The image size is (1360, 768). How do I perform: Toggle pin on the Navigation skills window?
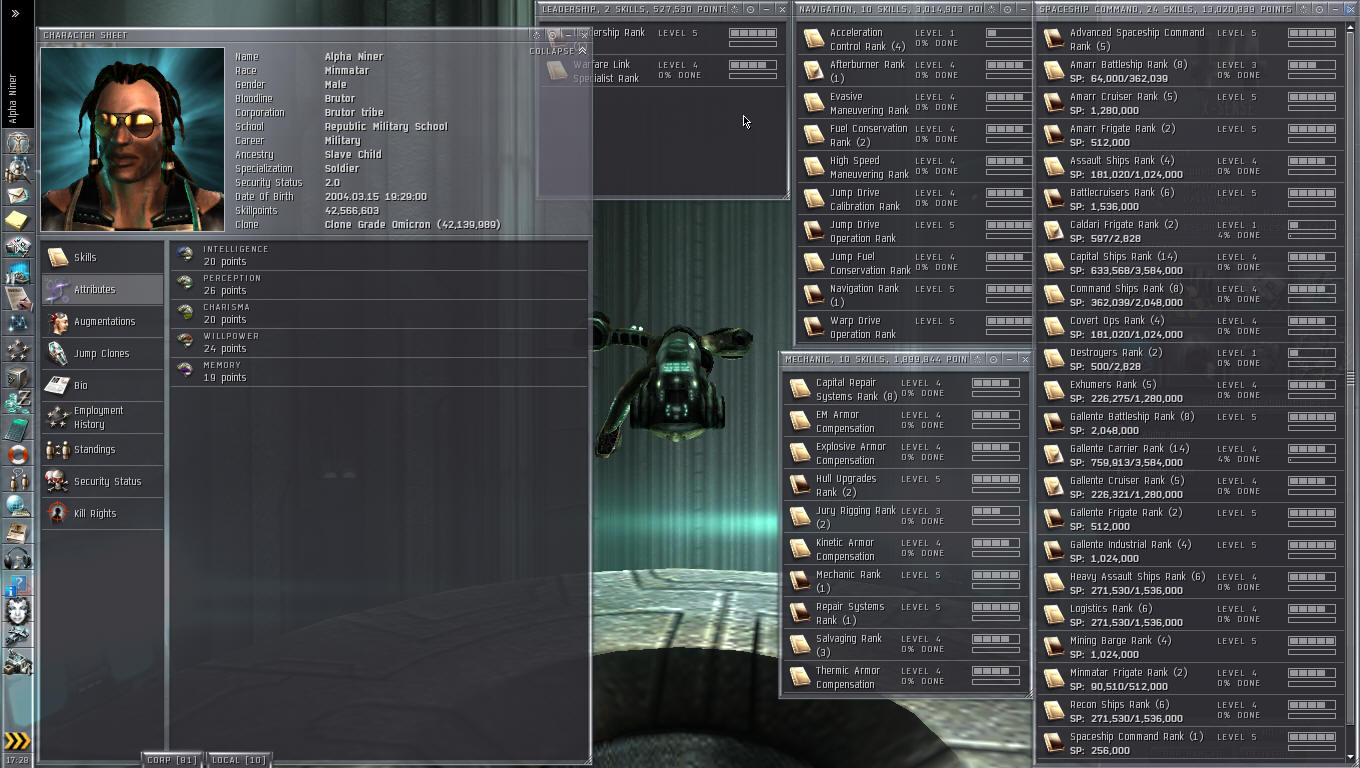coord(1007,9)
